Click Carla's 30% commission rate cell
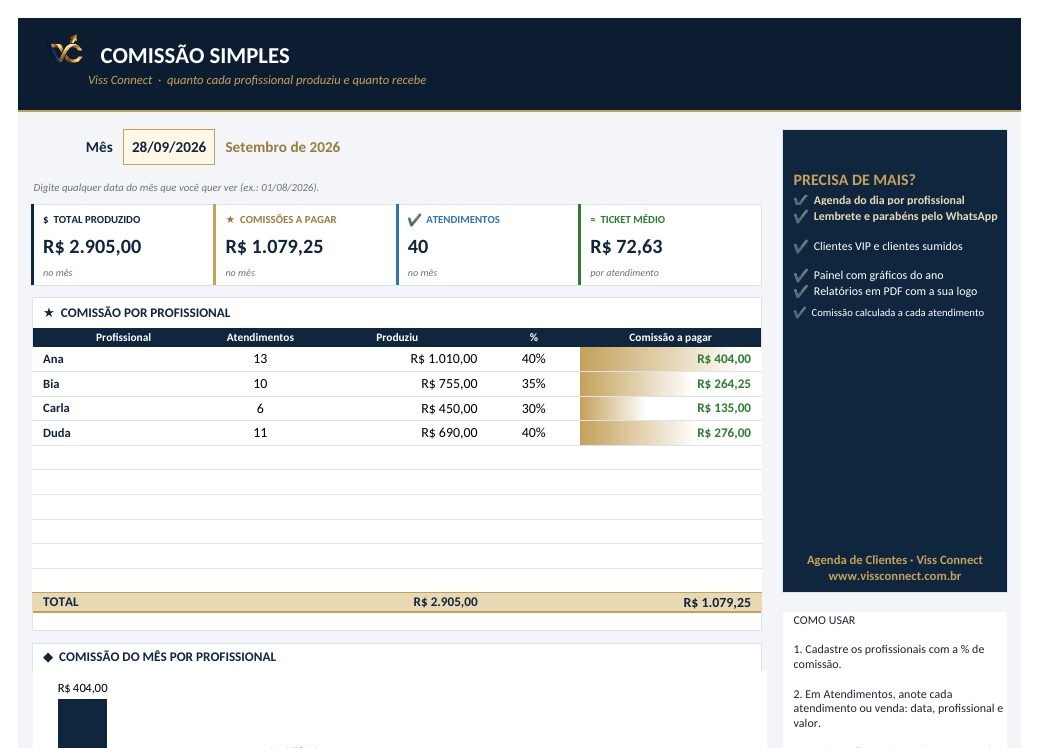1039x748 pixels. (x=533, y=408)
